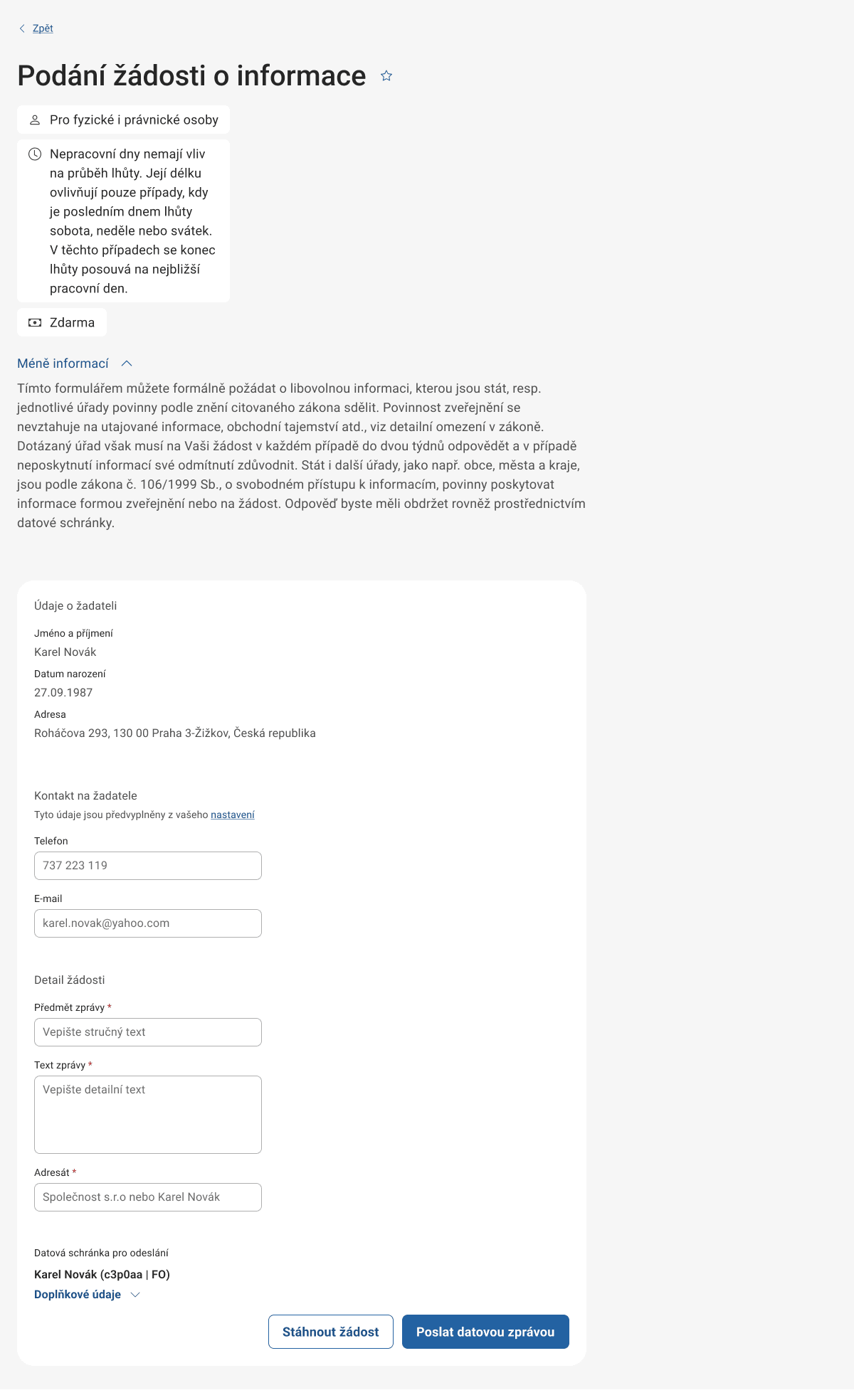854x1400 pixels.
Task: Click the Telefon input field
Action: point(148,866)
